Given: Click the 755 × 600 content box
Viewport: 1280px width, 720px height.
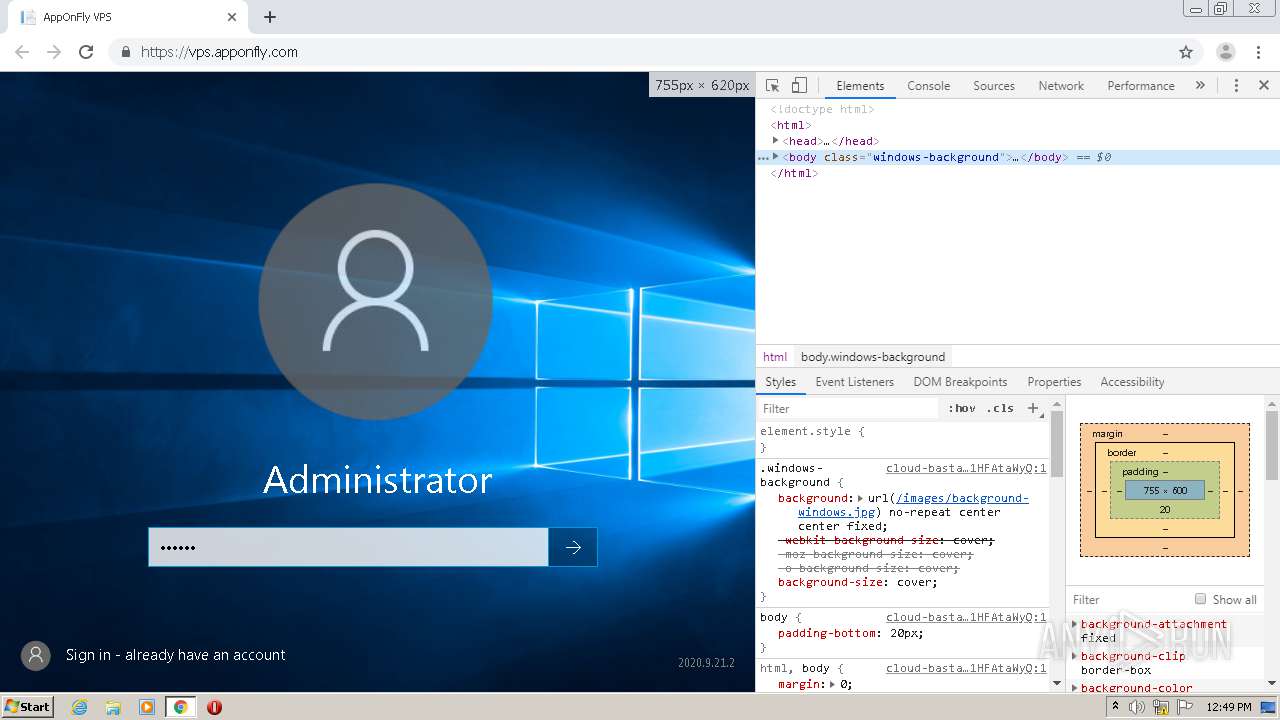Looking at the screenshot, I should pyautogui.click(x=1165, y=491).
